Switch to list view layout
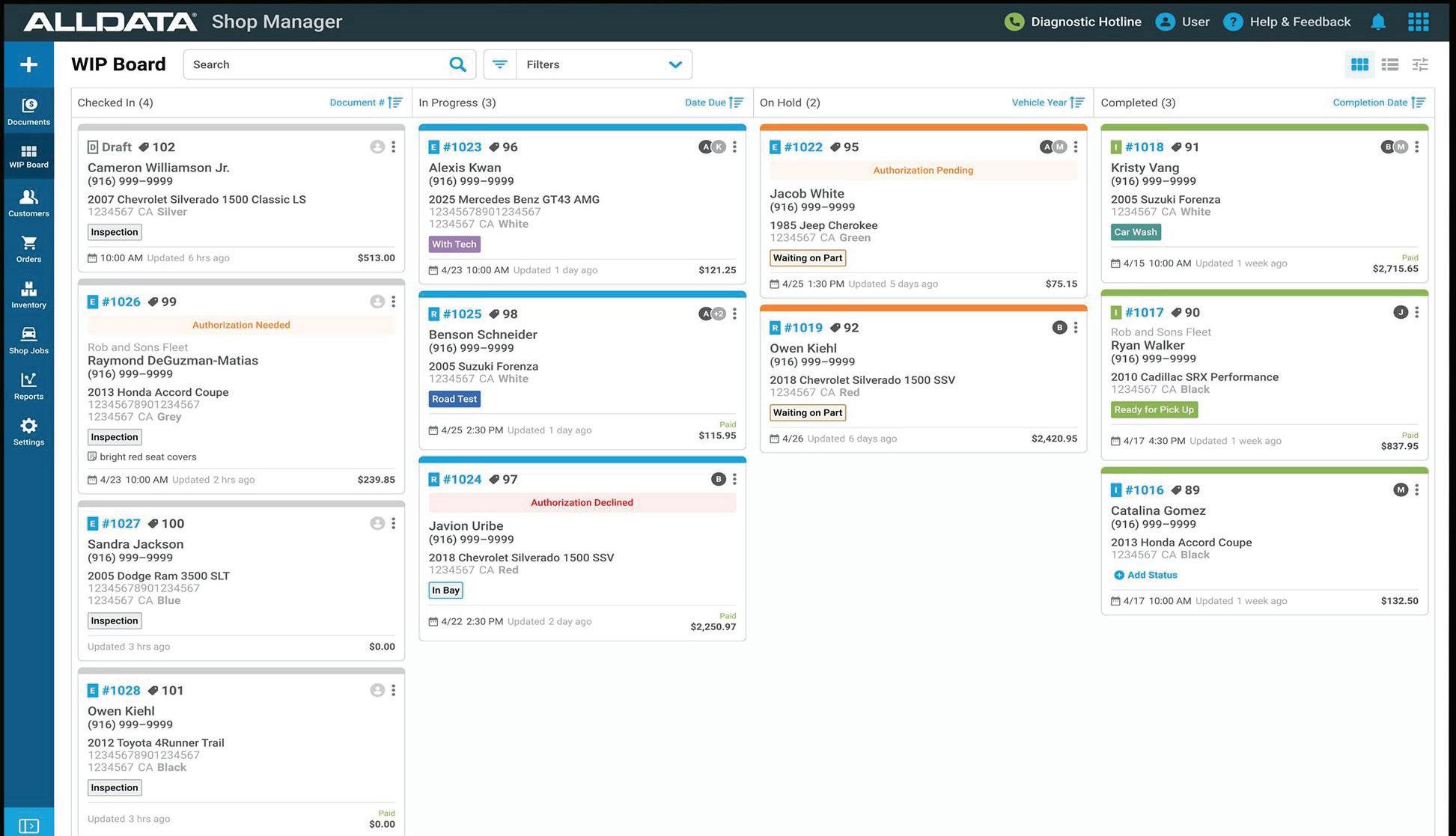The width and height of the screenshot is (1456, 836). tap(1390, 65)
